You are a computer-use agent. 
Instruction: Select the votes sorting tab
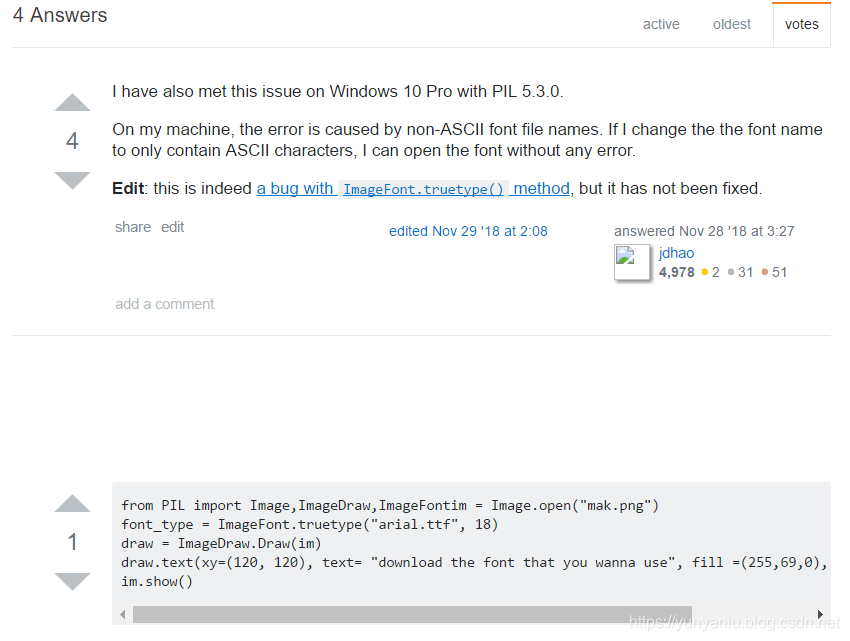[x=802, y=24]
